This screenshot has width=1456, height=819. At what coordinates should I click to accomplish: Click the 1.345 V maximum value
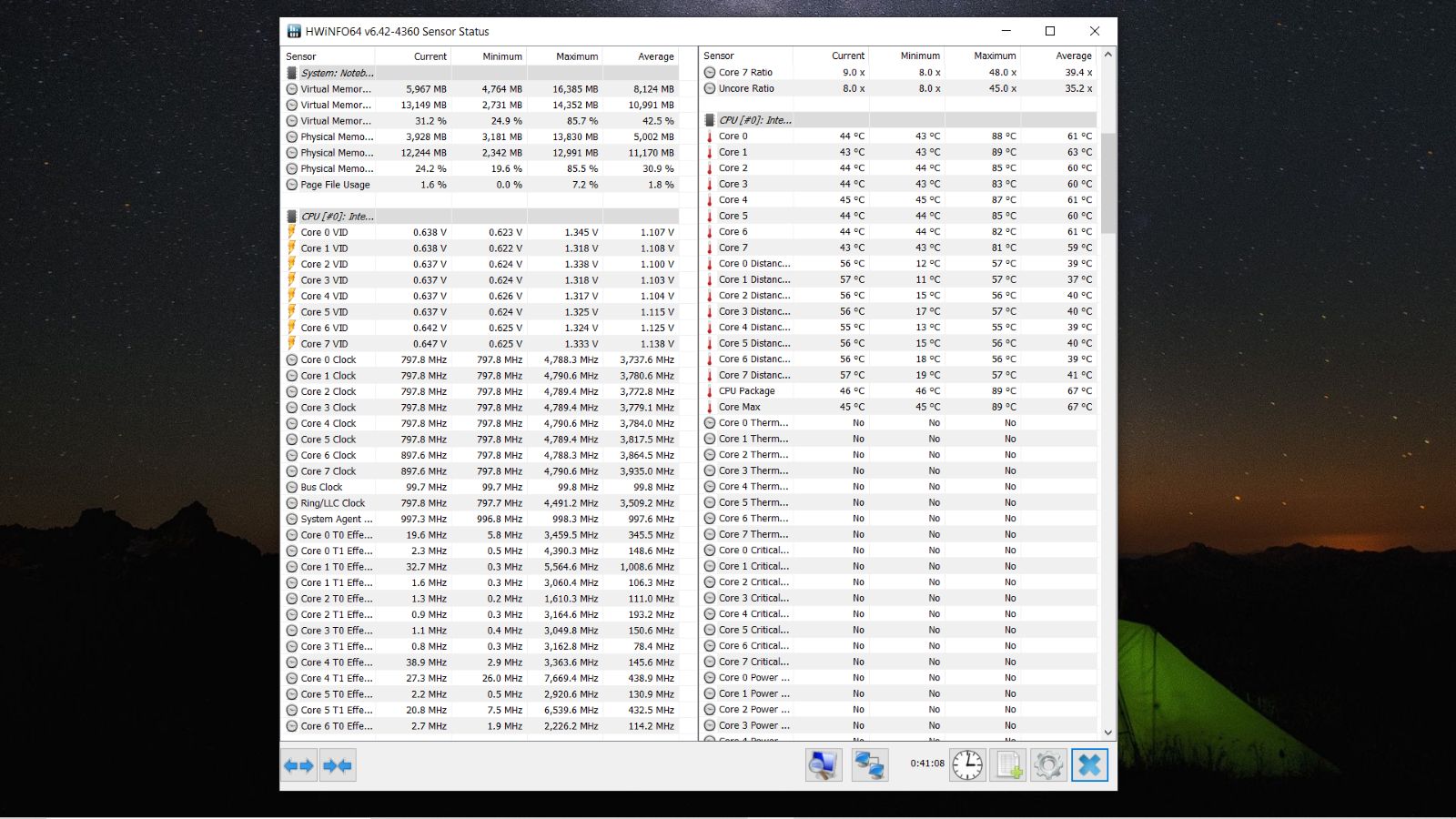tap(581, 232)
